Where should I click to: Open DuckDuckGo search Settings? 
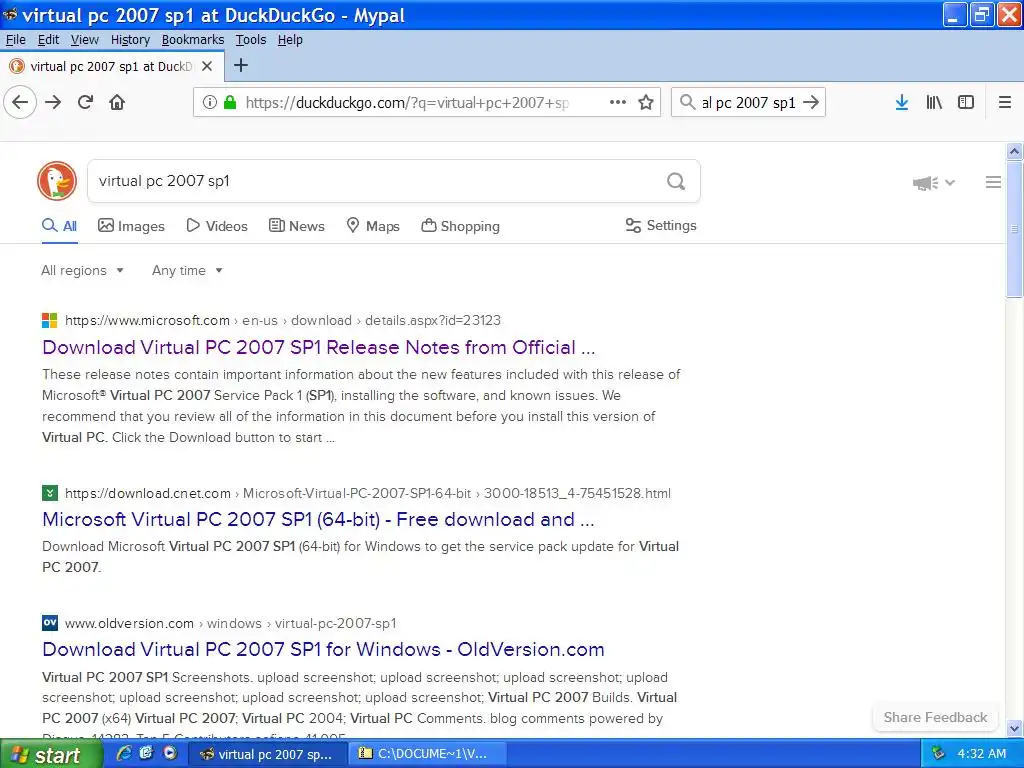click(661, 225)
